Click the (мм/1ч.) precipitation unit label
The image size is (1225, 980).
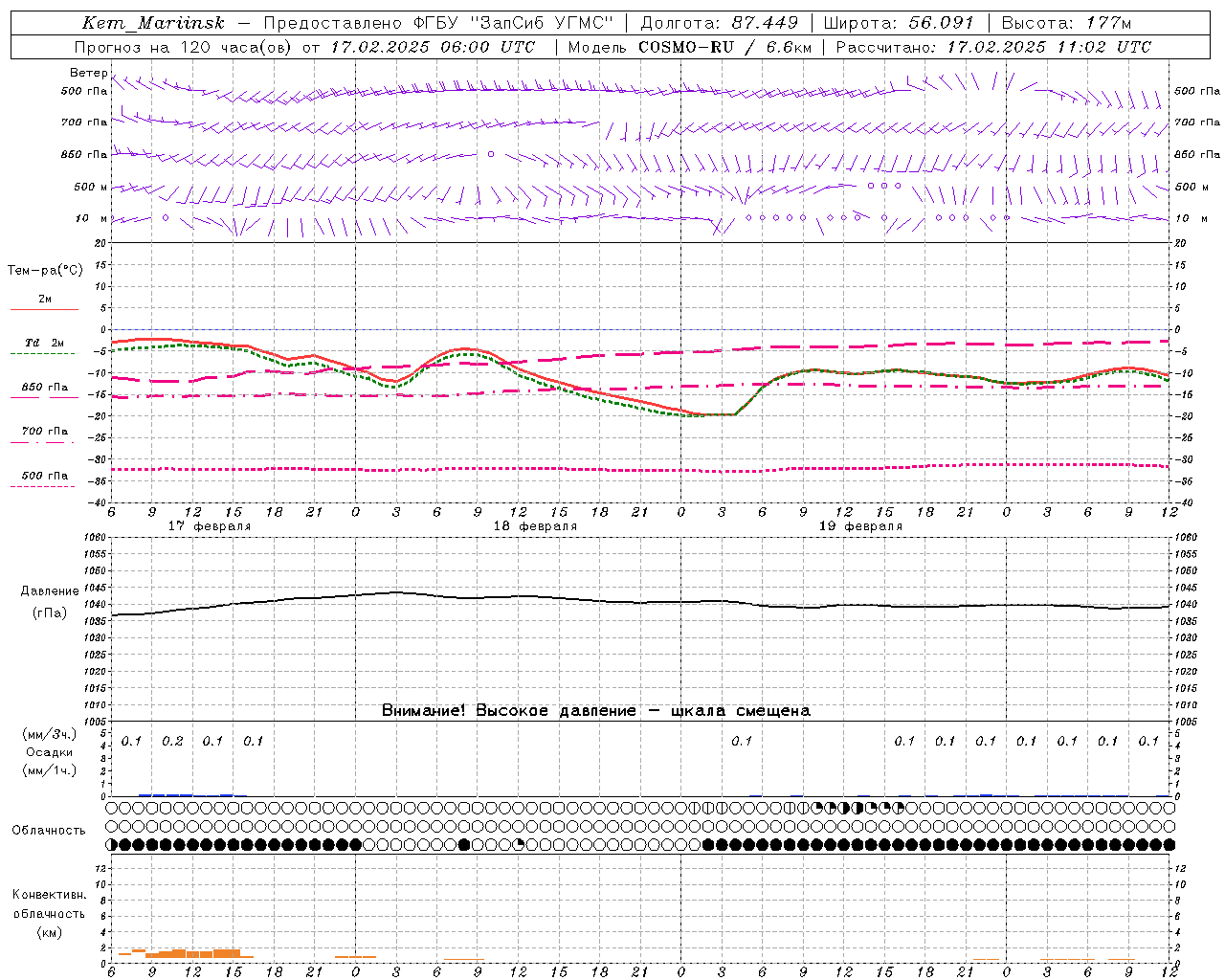(49, 770)
